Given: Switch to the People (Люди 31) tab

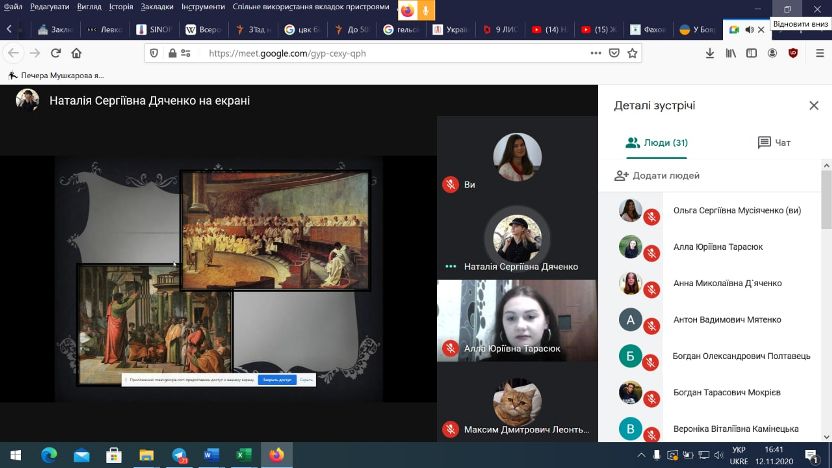Looking at the screenshot, I should (x=656, y=143).
